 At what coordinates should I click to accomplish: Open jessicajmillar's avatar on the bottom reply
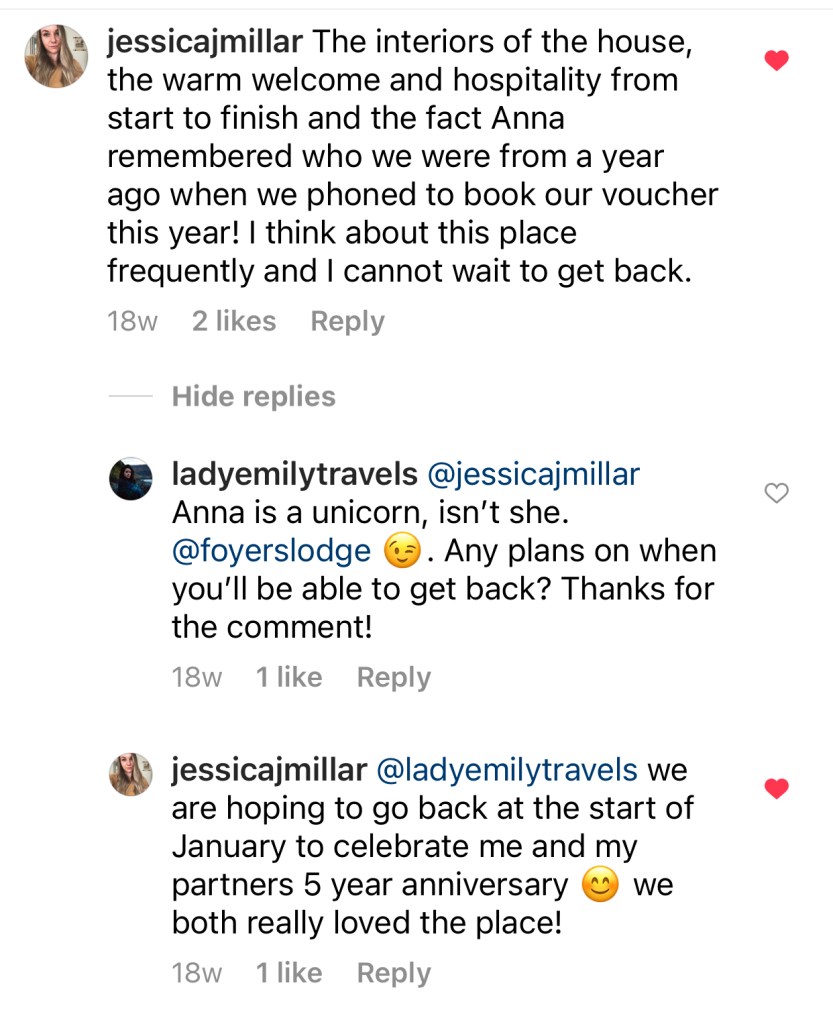(131, 774)
